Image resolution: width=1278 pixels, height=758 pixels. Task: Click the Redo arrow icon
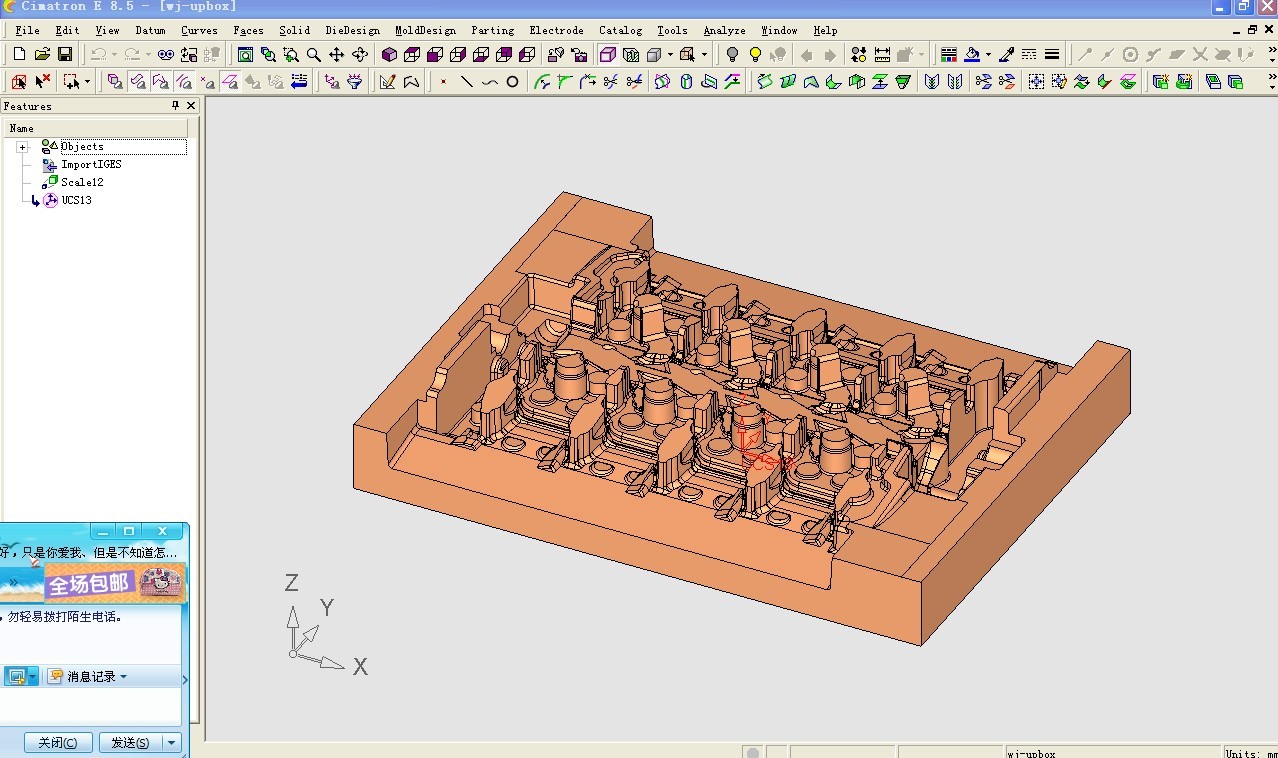tap(131, 54)
